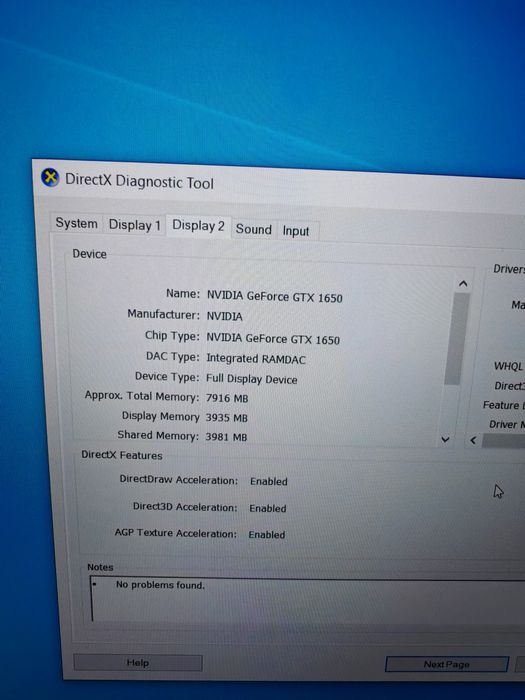Click the 3981 MB shared memory value
The height and width of the screenshot is (700, 525).
pos(226,437)
